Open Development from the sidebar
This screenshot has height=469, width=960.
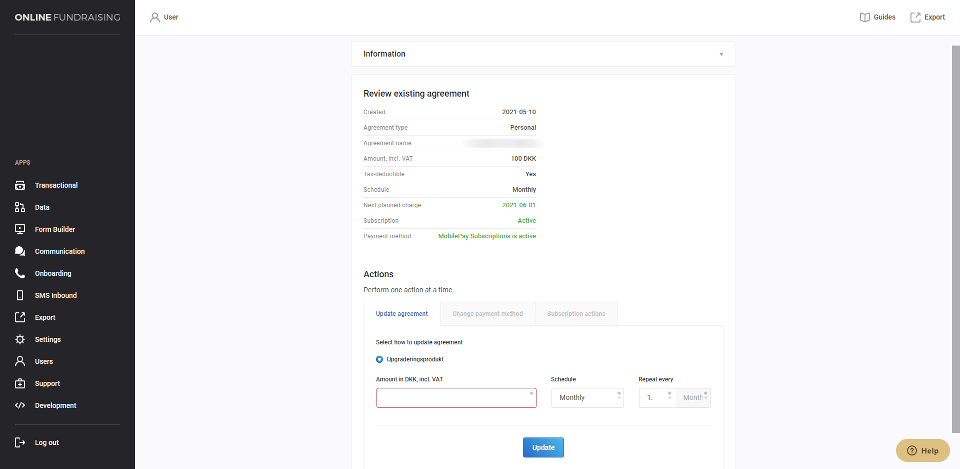tap(56, 405)
